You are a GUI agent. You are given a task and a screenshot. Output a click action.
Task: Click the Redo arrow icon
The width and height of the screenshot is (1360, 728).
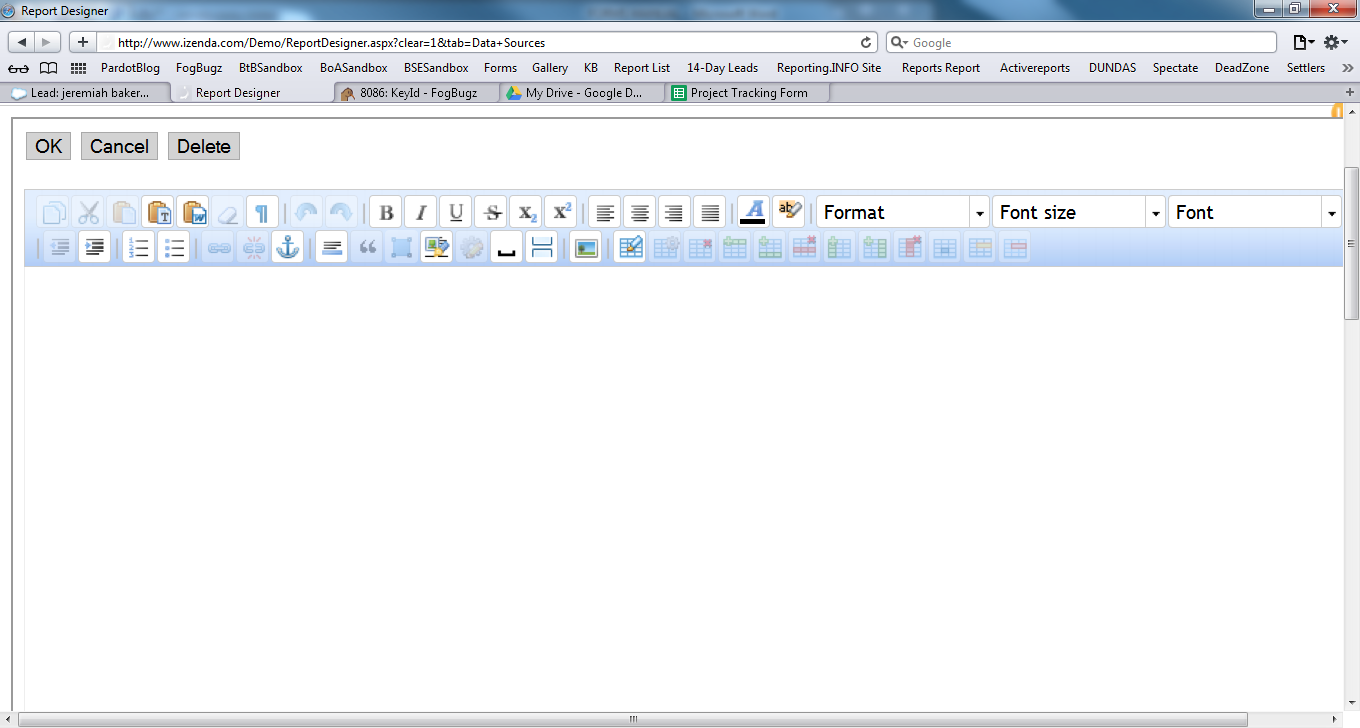[341, 212]
